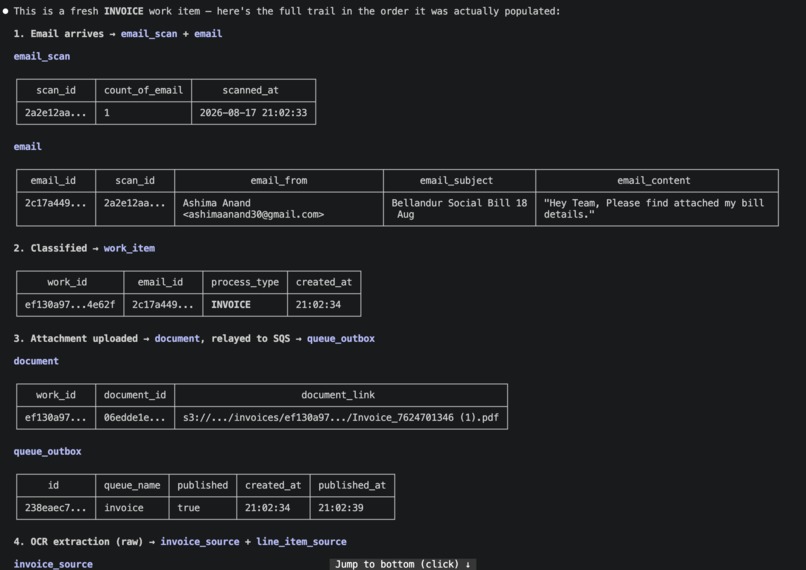Click the 'Bellandur Social Bill 18 Aug' subject
The width and height of the screenshot is (806, 570).
(x=460, y=209)
